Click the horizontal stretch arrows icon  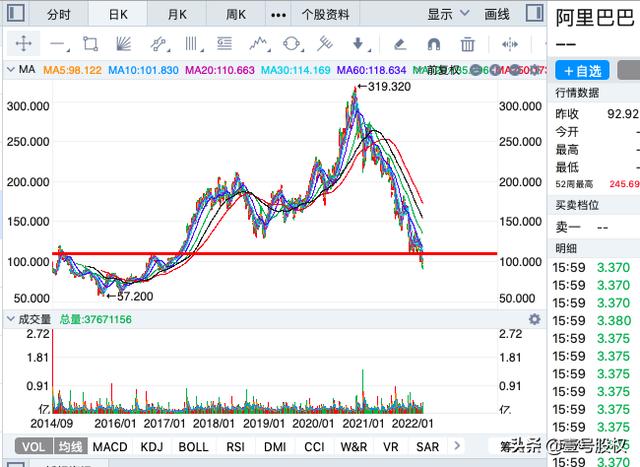[510, 44]
